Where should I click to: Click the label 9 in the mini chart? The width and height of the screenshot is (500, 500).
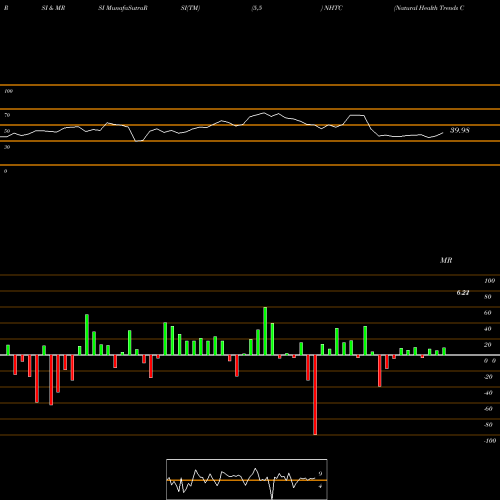(320, 474)
